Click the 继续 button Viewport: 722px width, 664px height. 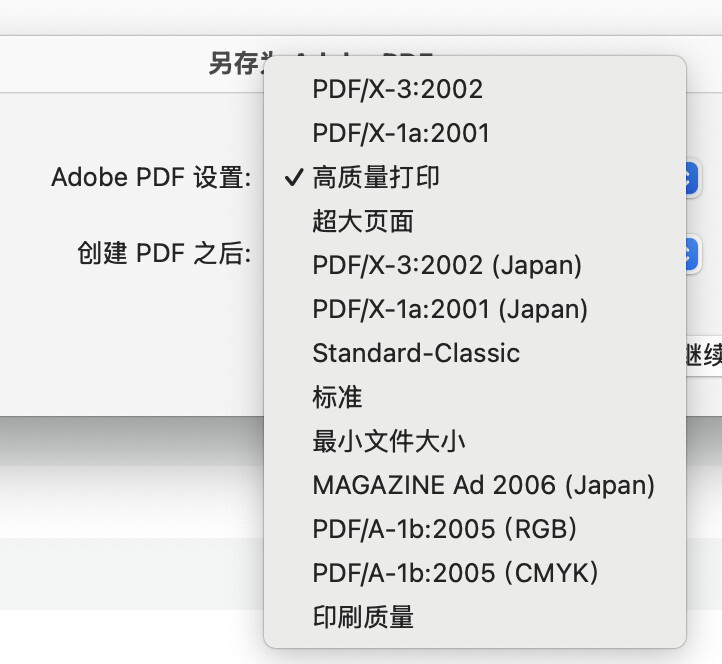pos(704,354)
